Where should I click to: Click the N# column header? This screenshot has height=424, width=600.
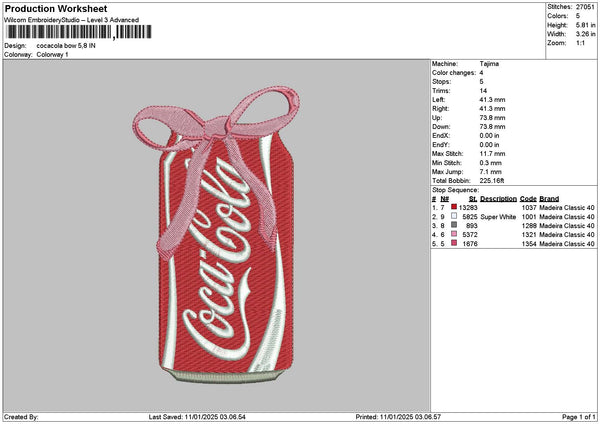443,198
